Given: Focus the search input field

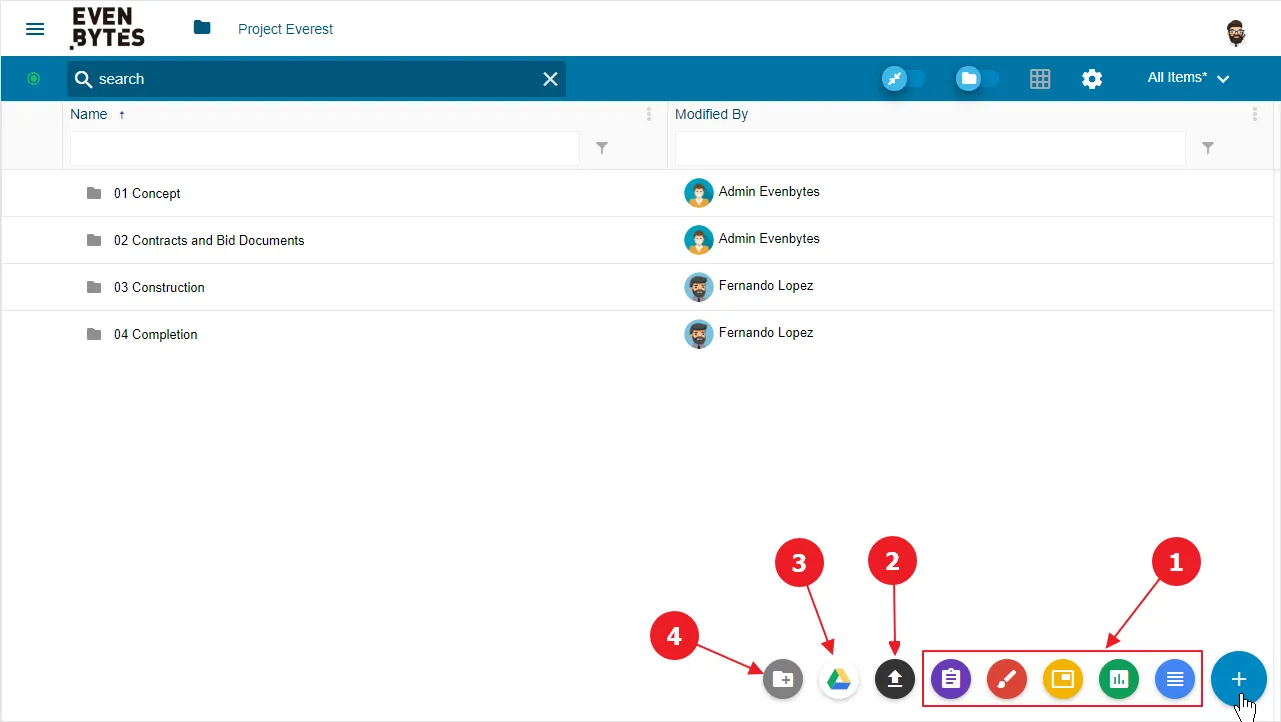Looking at the screenshot, I should point(316,79).
